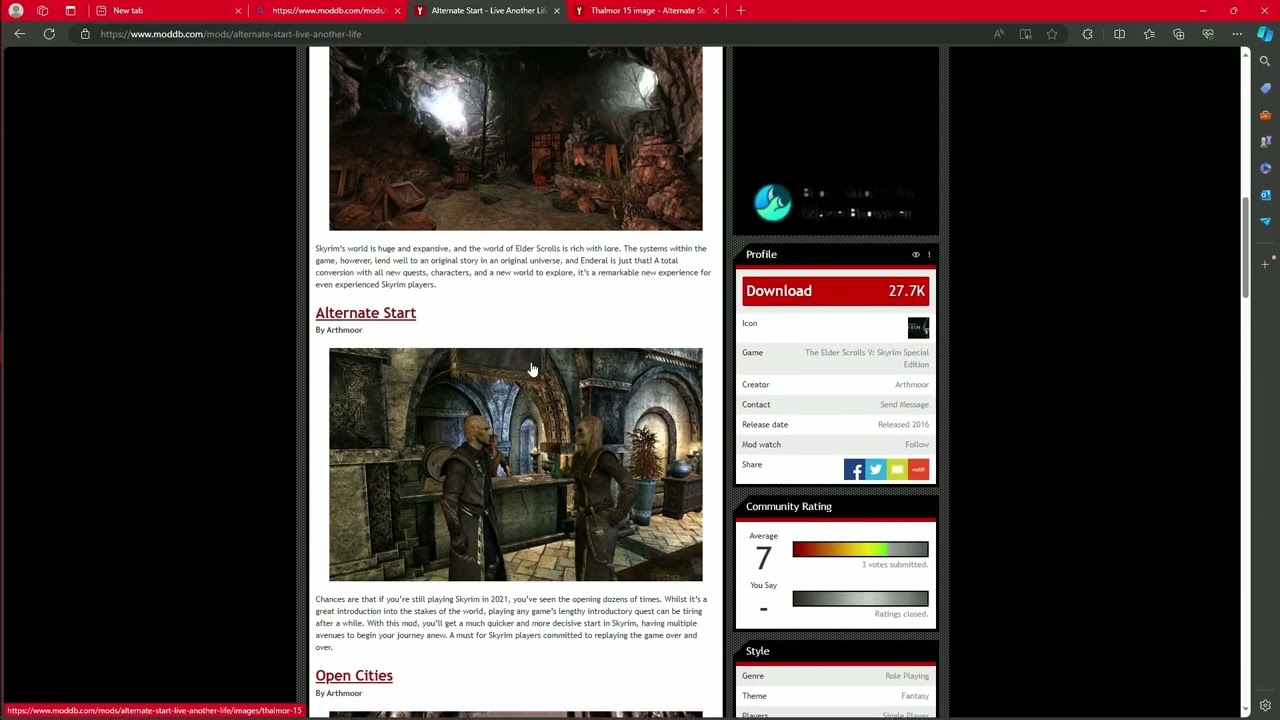
Task: Open the Alternate Start heading link
Action: 365,313
